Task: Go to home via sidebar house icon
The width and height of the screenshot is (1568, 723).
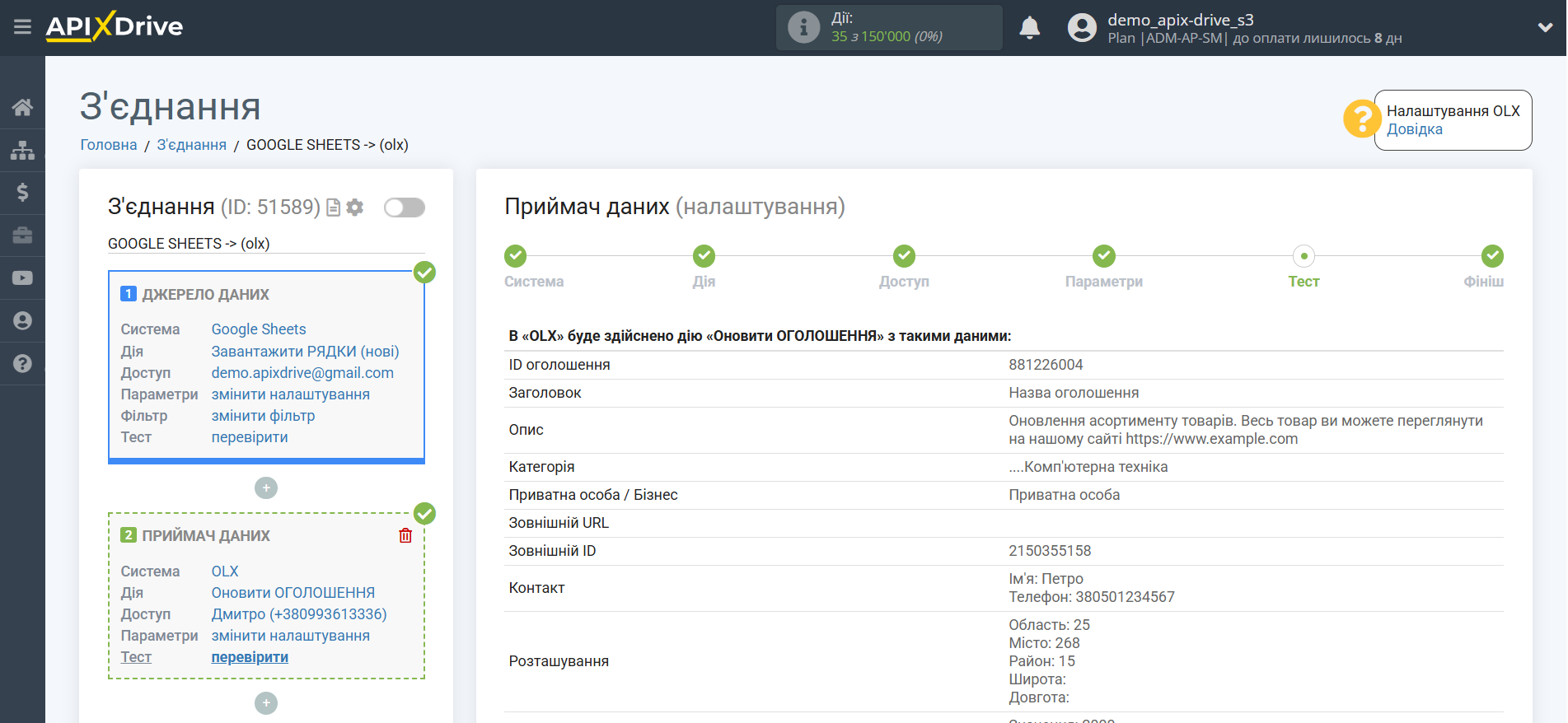Action: tap(22, 107)
